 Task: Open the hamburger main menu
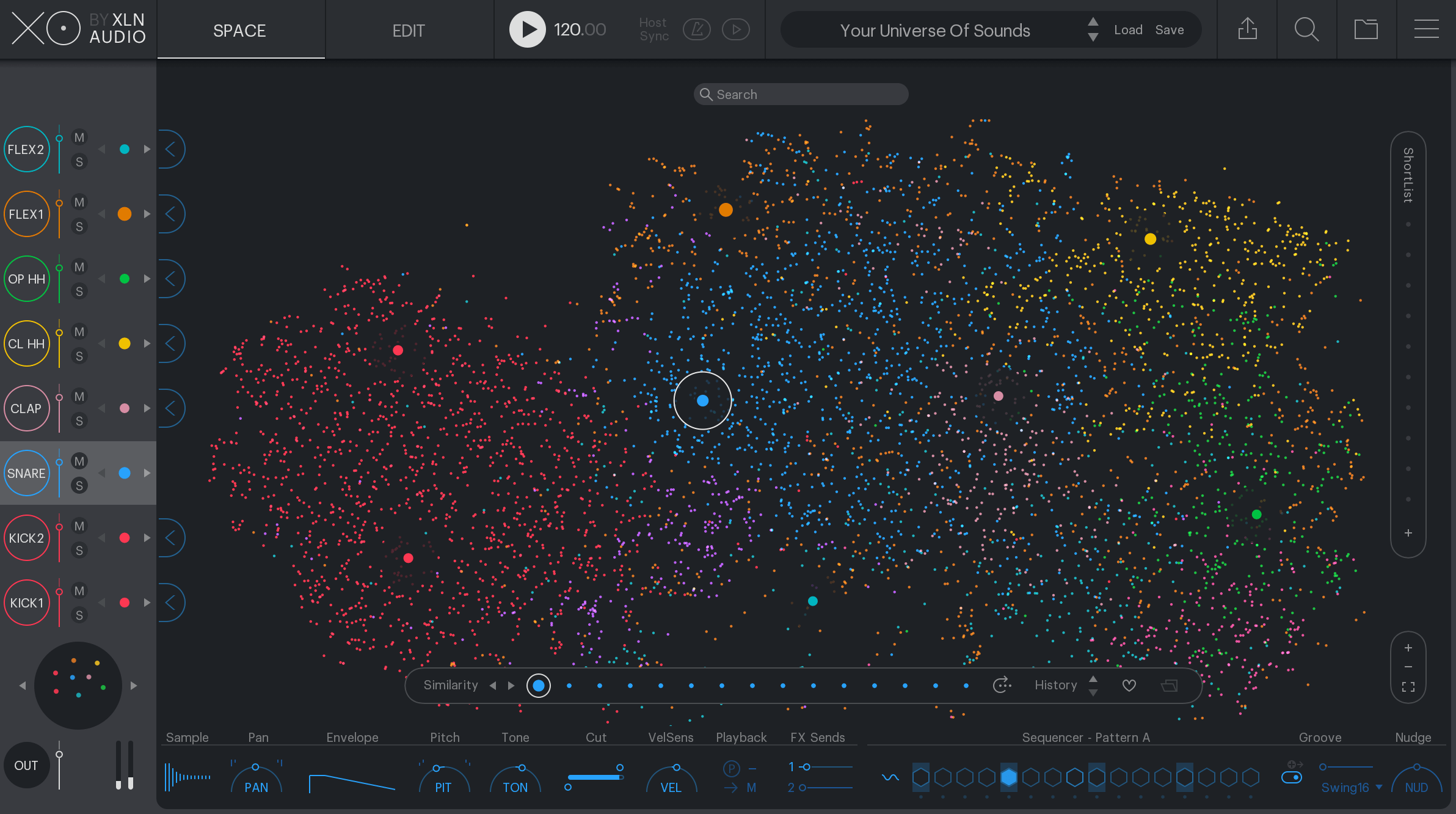point(1426,29)
